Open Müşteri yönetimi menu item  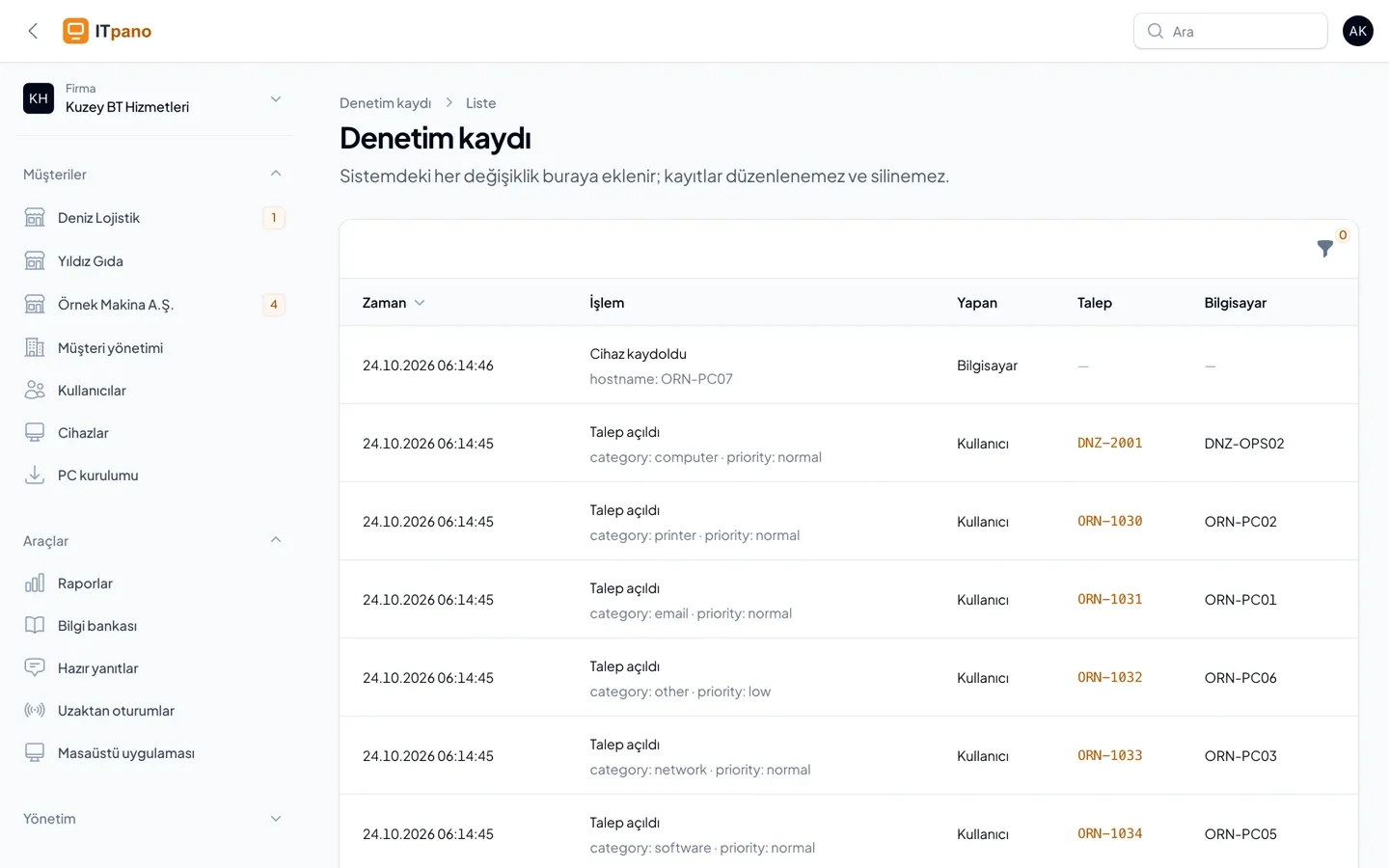[x=154, y=347]
